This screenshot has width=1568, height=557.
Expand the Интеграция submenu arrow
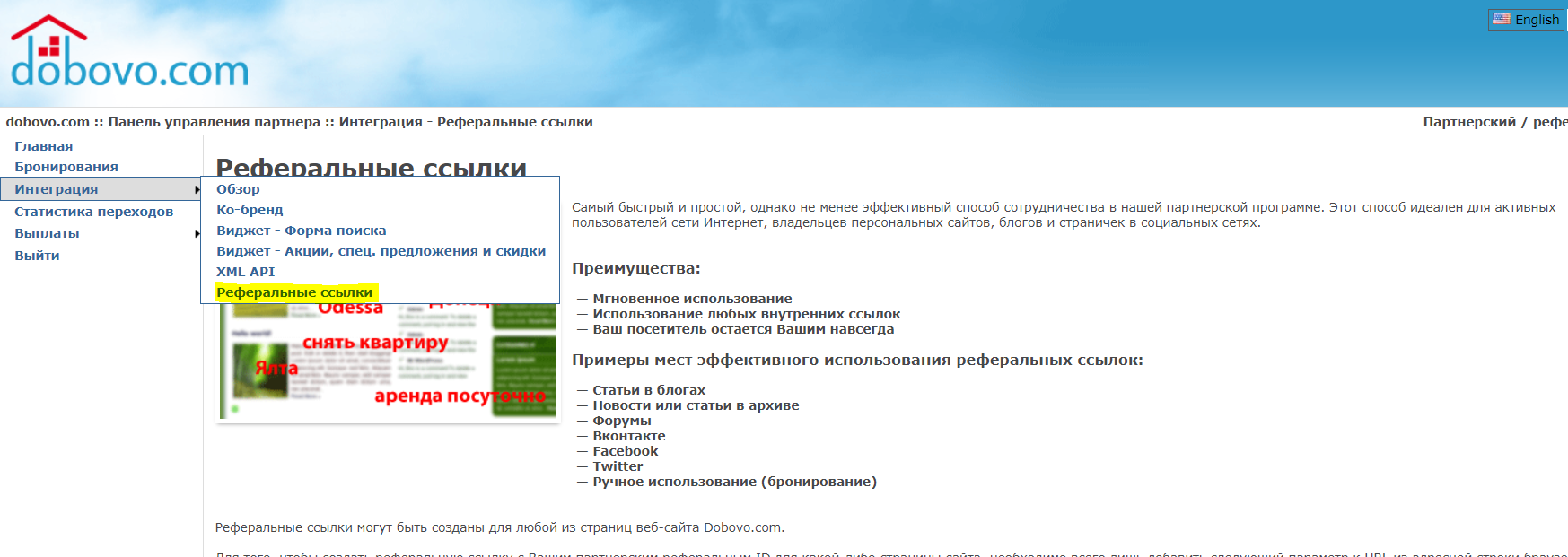point(197,189)
